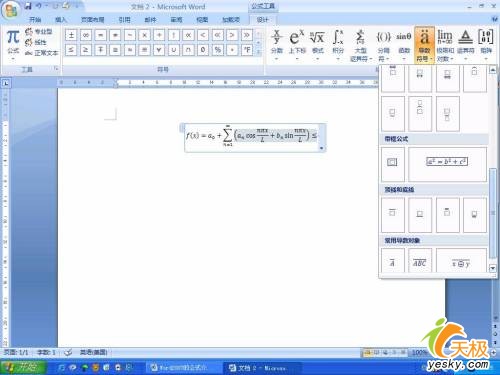Choose the empty boxed formula template

[393, 164]
